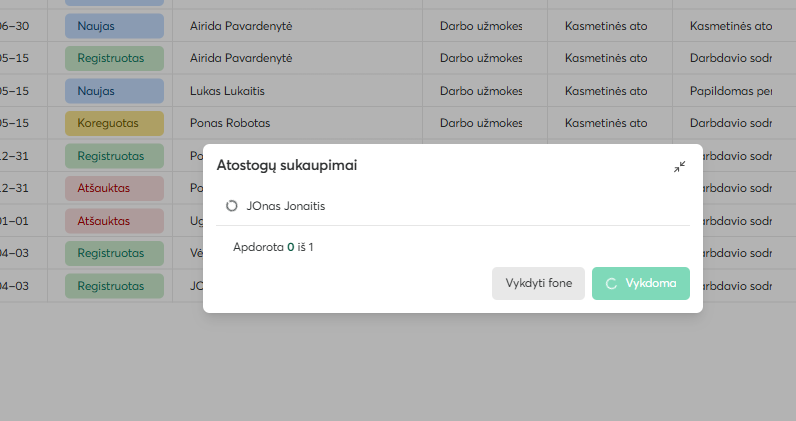Click the bottom Registruotas status badge
Screen dimensions: 796x421
[114, 286]
